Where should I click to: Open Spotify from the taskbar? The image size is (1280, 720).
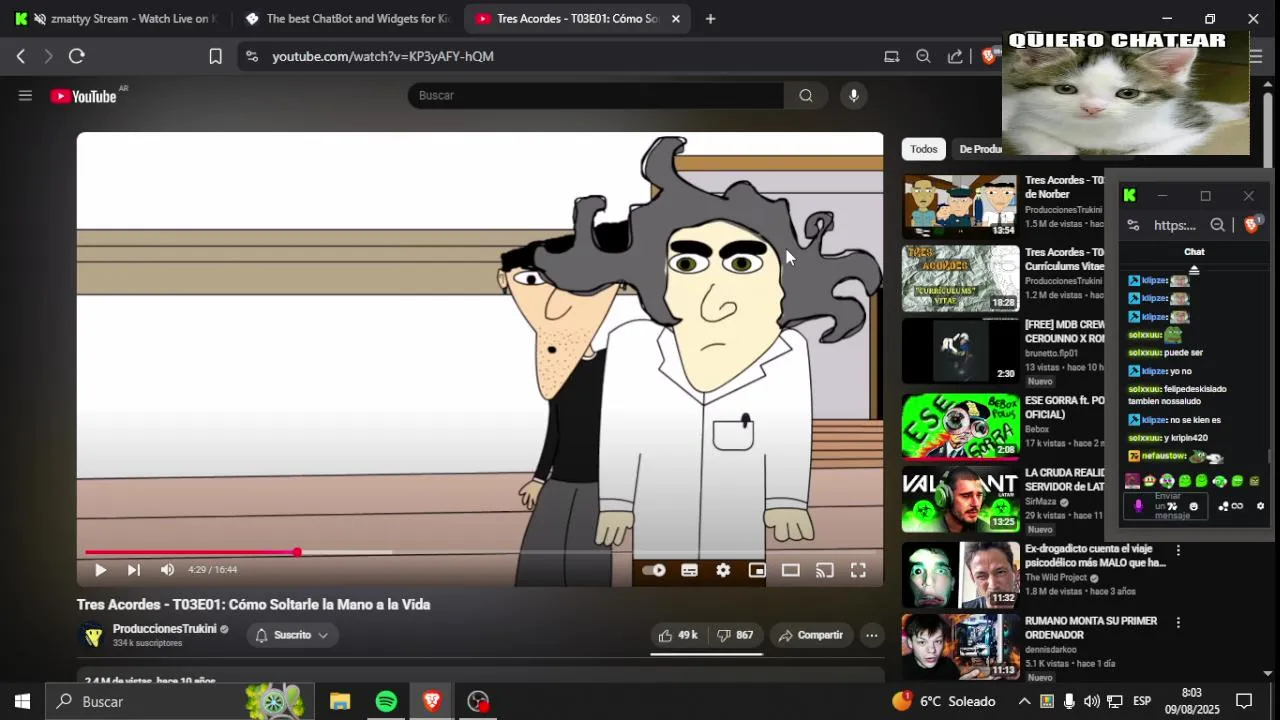[x=386, y=701]
